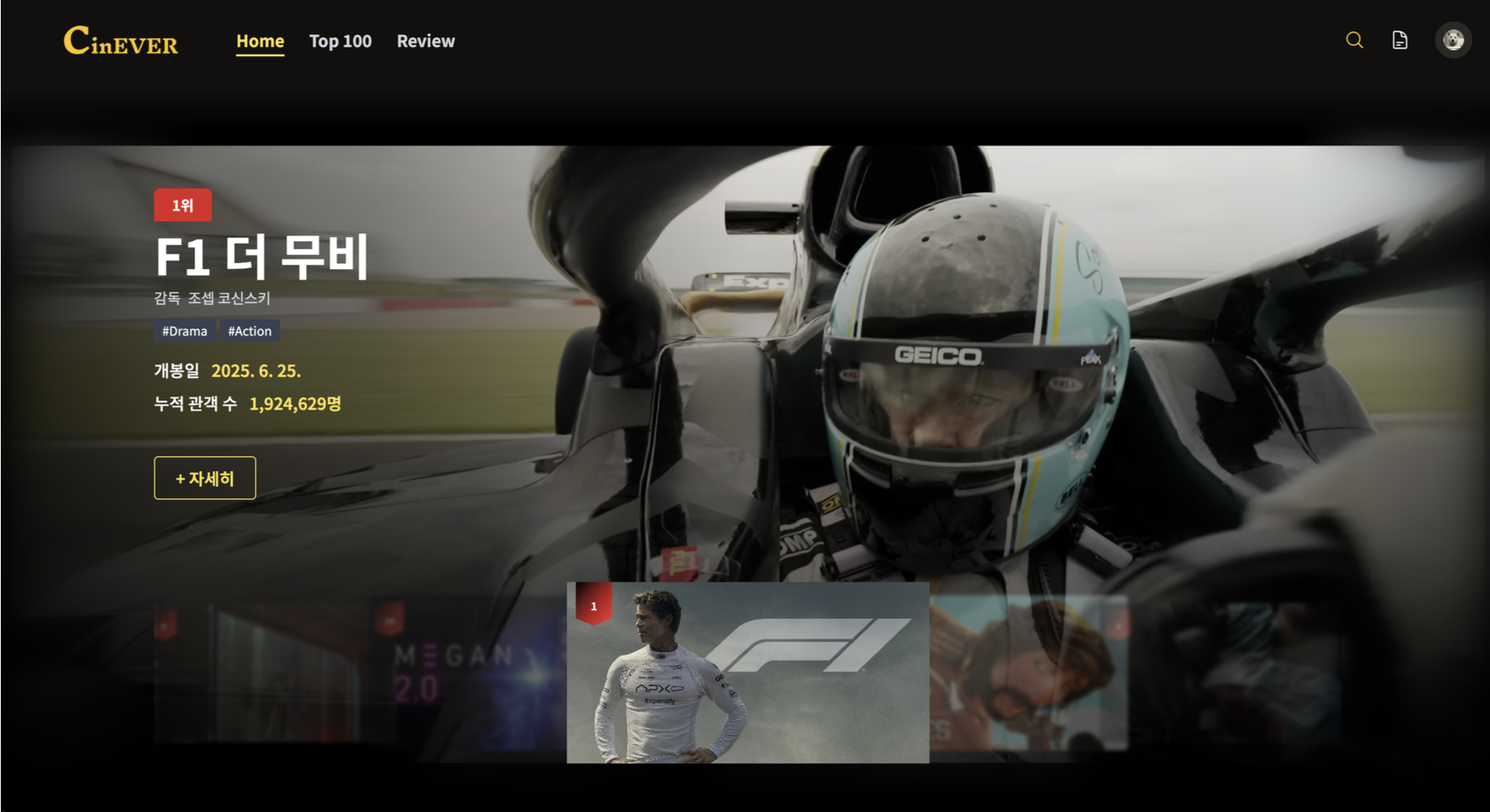The height and width of the screenshot is (812, 1490).
Task: Click the 2025. 6. 25. release date
Action: (x=256, y=371)
